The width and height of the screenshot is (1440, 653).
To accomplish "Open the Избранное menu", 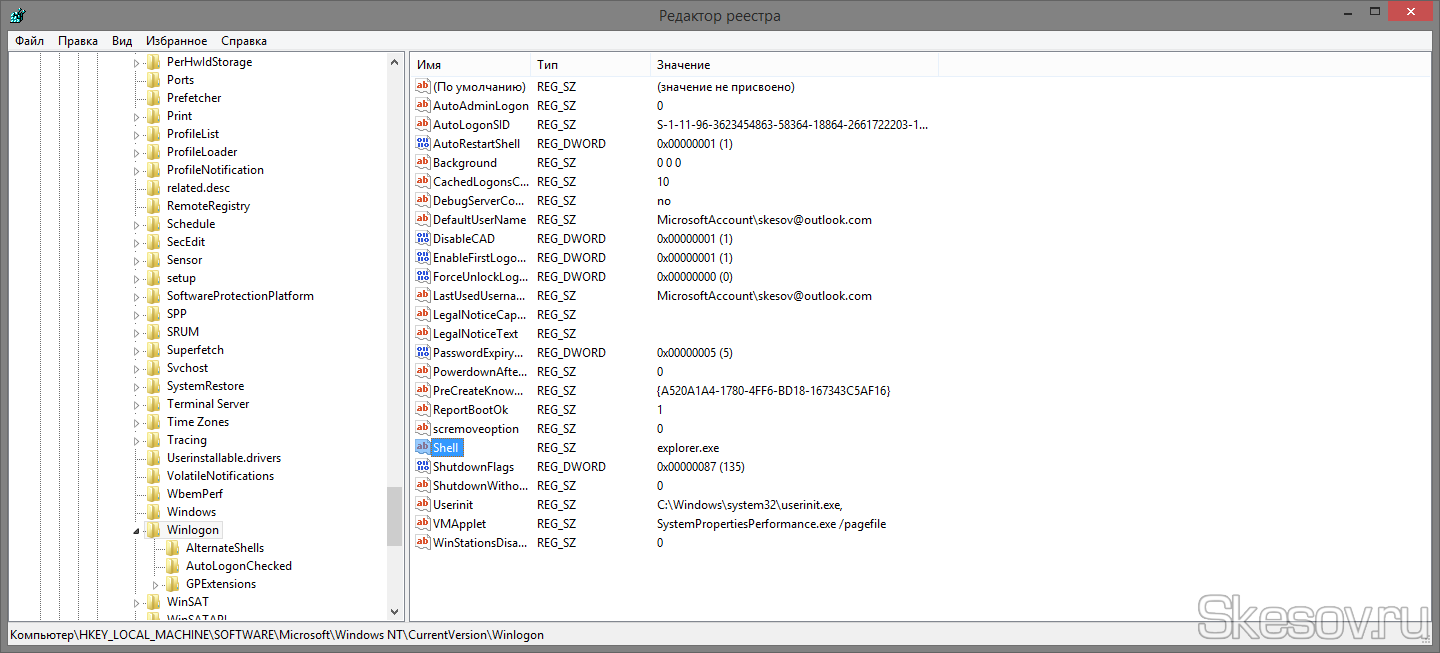I will (x=176, y=41).
